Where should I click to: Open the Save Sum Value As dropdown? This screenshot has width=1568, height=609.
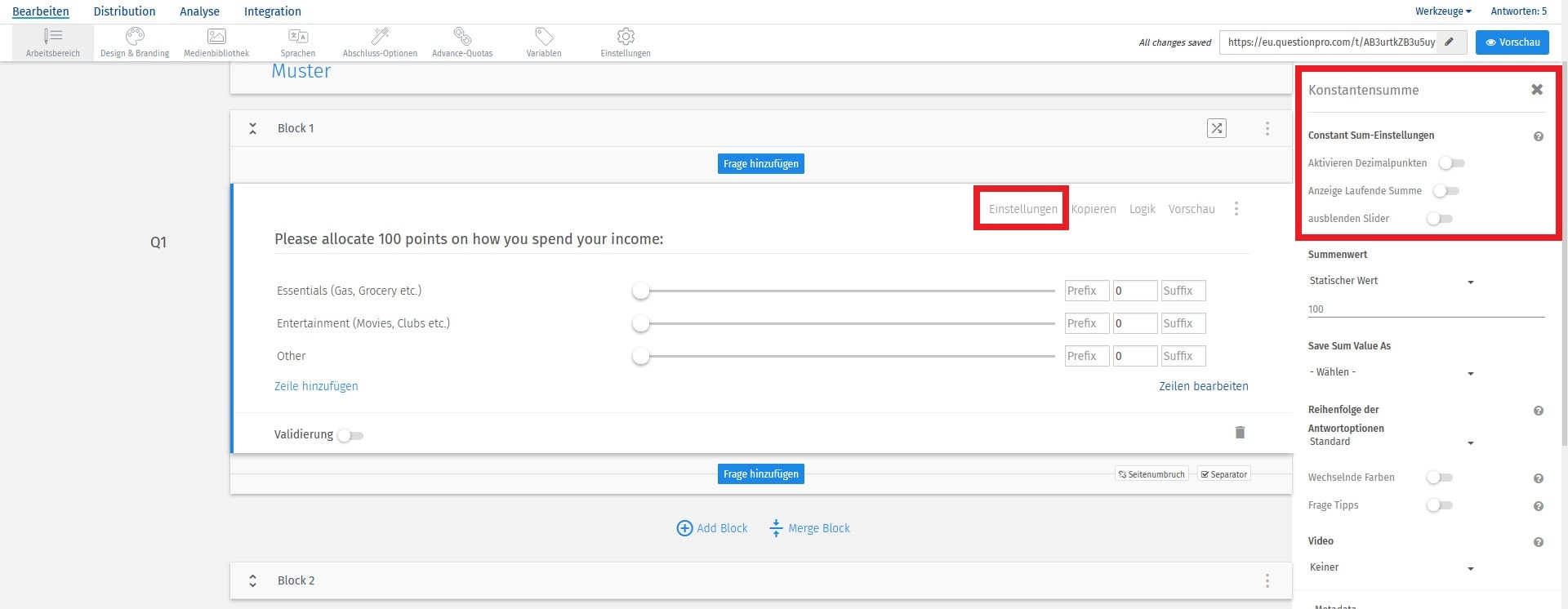(1392, 372)
